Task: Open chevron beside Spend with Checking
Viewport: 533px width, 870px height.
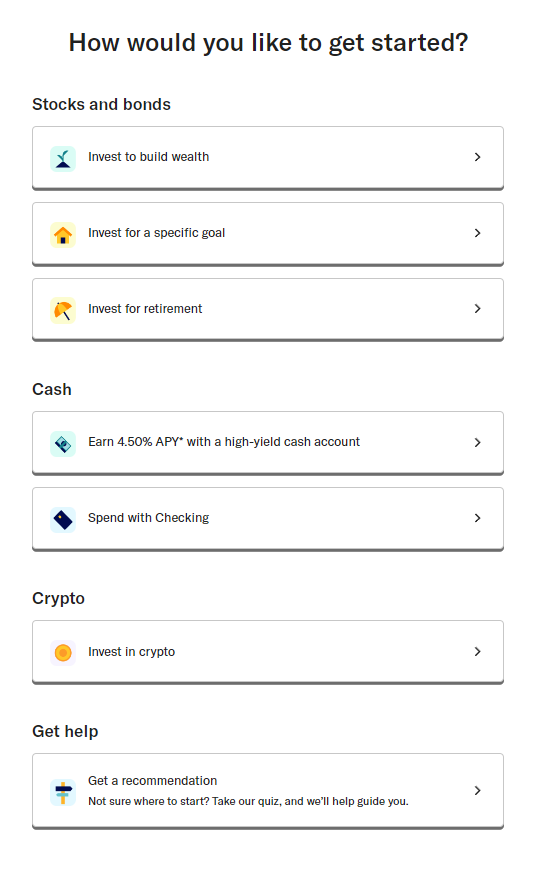Action: [x=478, y=518]
